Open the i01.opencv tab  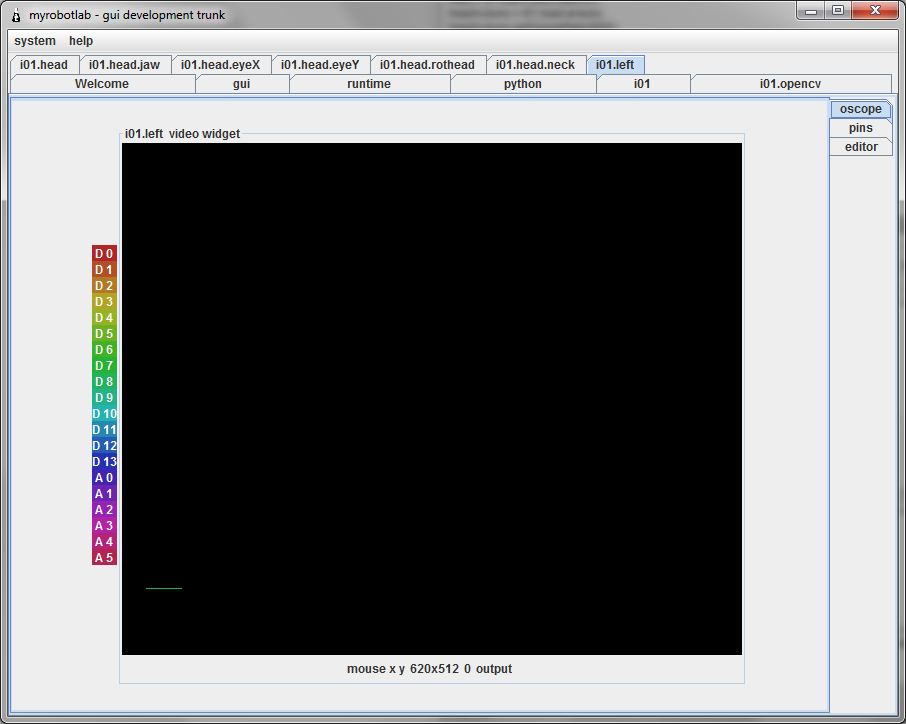point(790,84)
